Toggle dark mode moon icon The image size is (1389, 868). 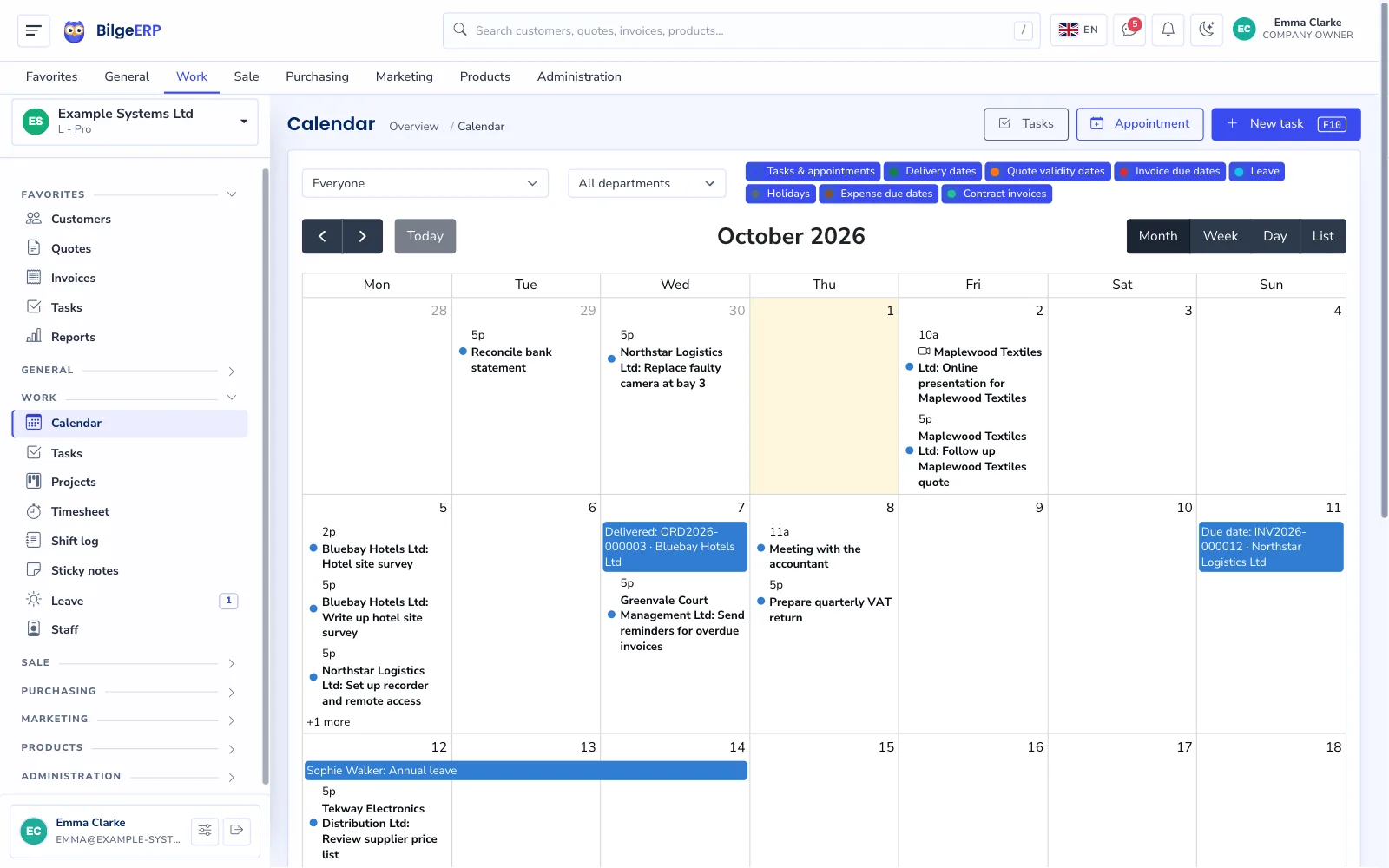1207,30
